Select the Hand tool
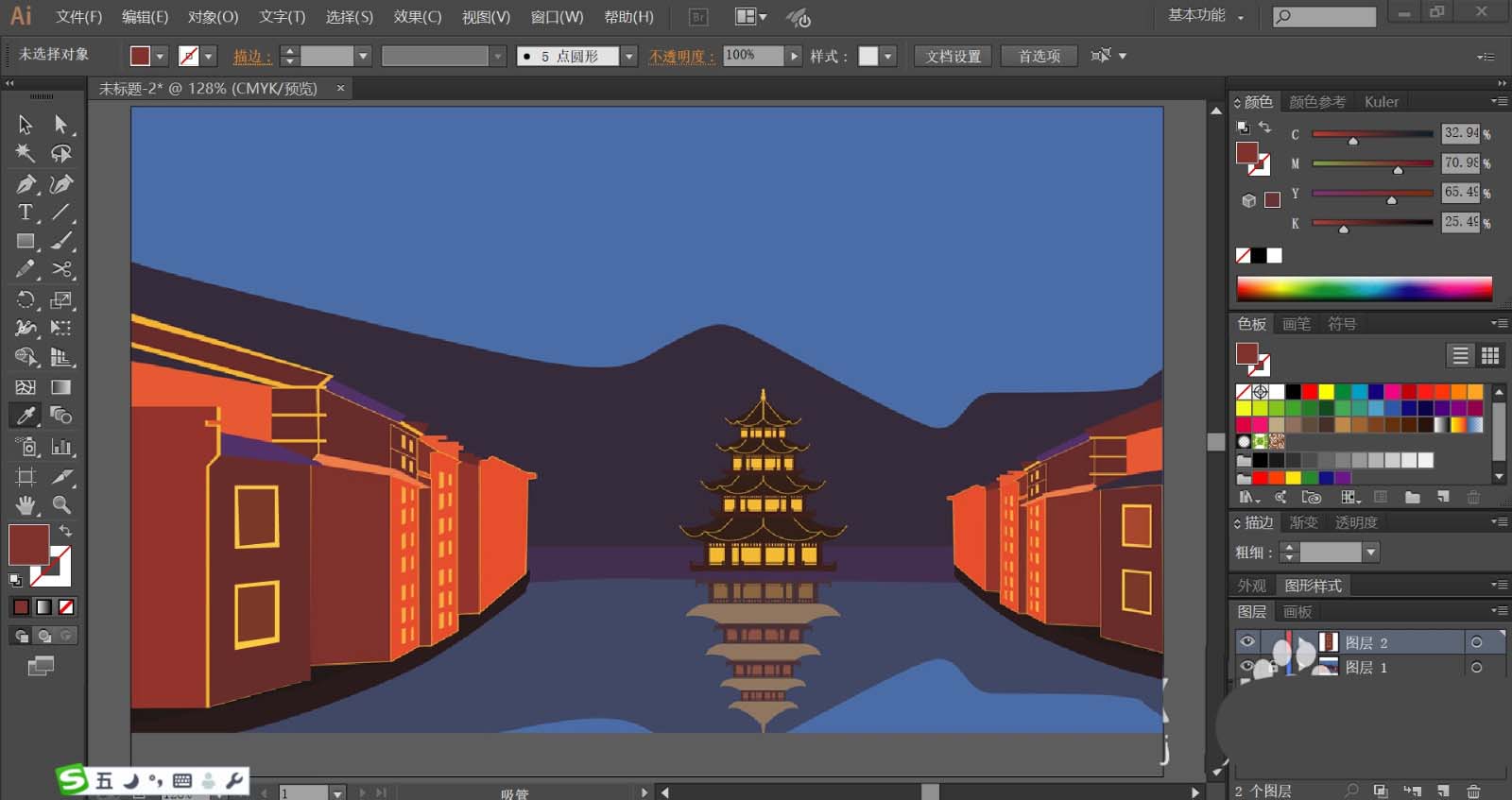 coord(26,505)
